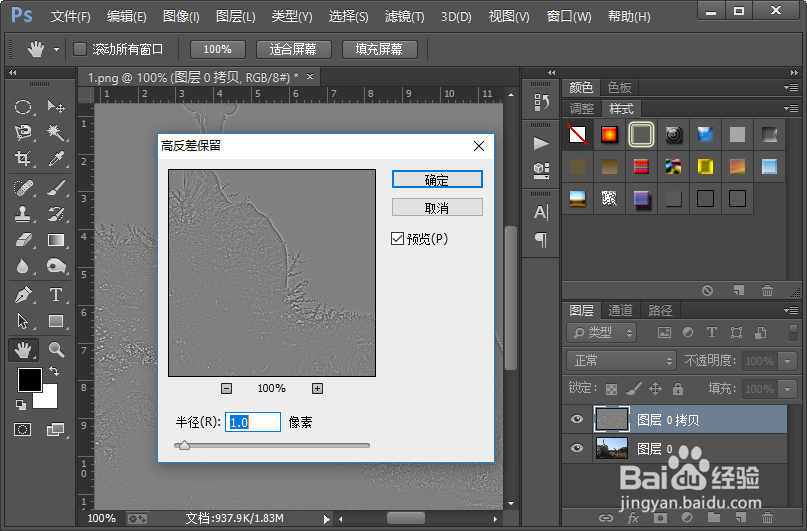Open the 滤镜(T) filter menu
The image size is (807, 531).
(x=405, y=16)
